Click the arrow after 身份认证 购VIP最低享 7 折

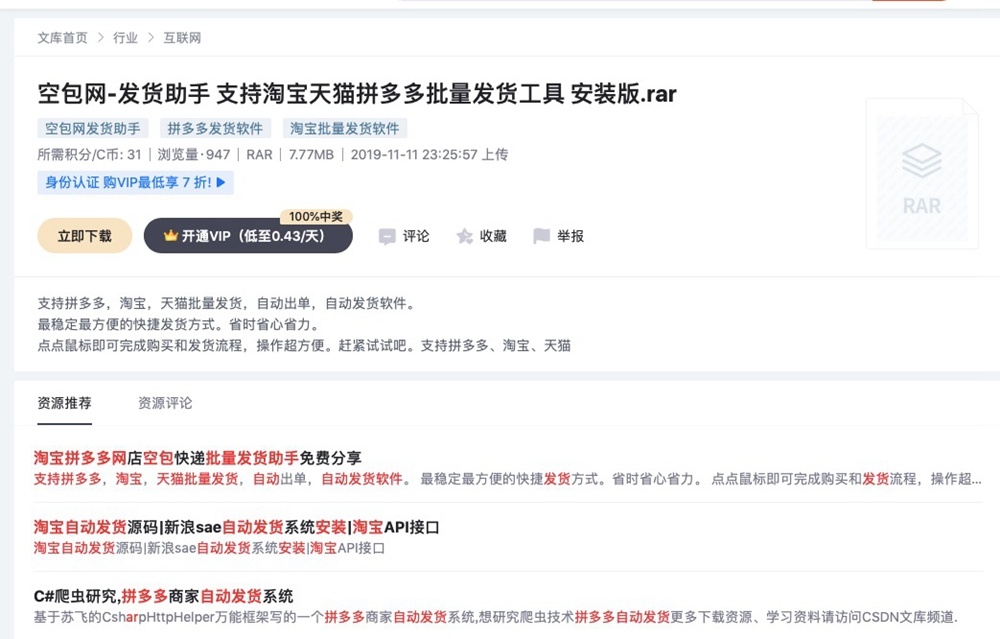[221, 182]
